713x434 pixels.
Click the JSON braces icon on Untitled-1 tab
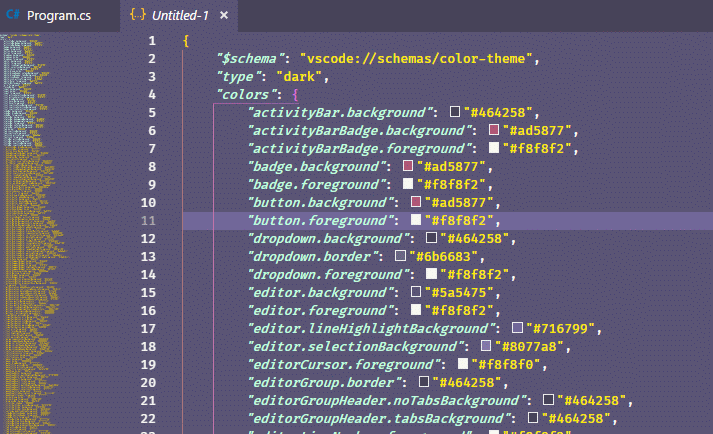click(138, 16)
